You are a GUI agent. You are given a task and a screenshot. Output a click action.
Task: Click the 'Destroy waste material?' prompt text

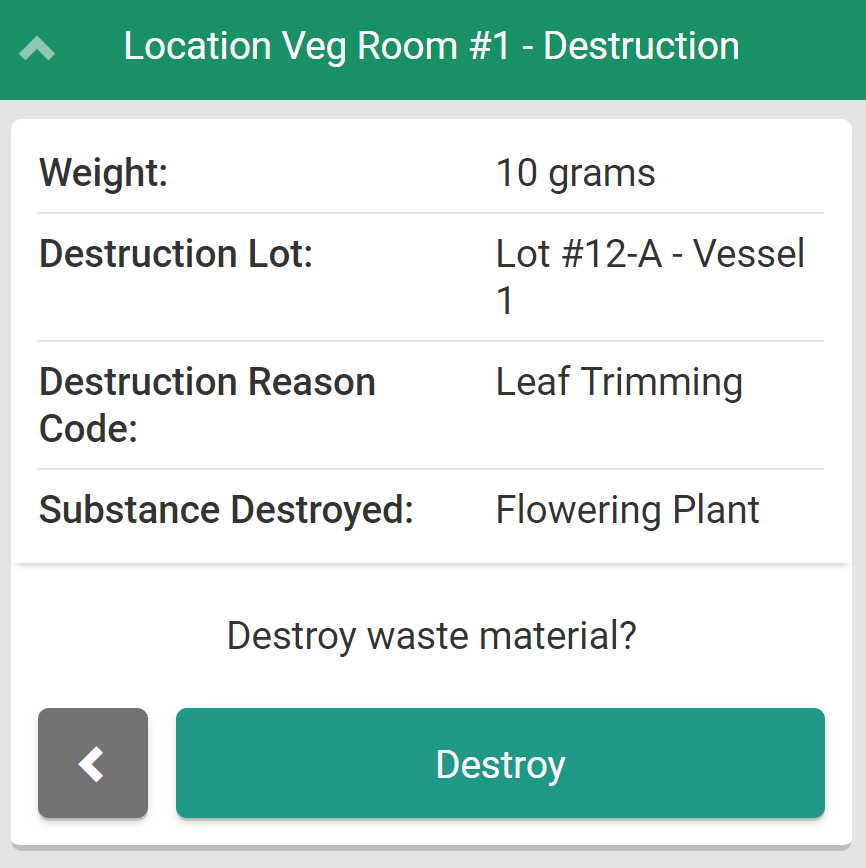[x=432, y=635]
